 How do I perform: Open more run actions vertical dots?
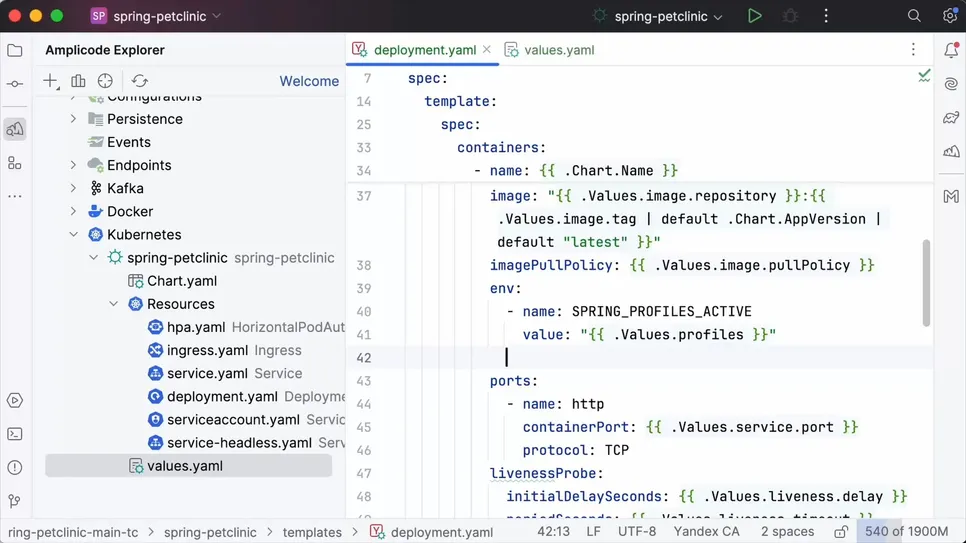coord(826,16)
